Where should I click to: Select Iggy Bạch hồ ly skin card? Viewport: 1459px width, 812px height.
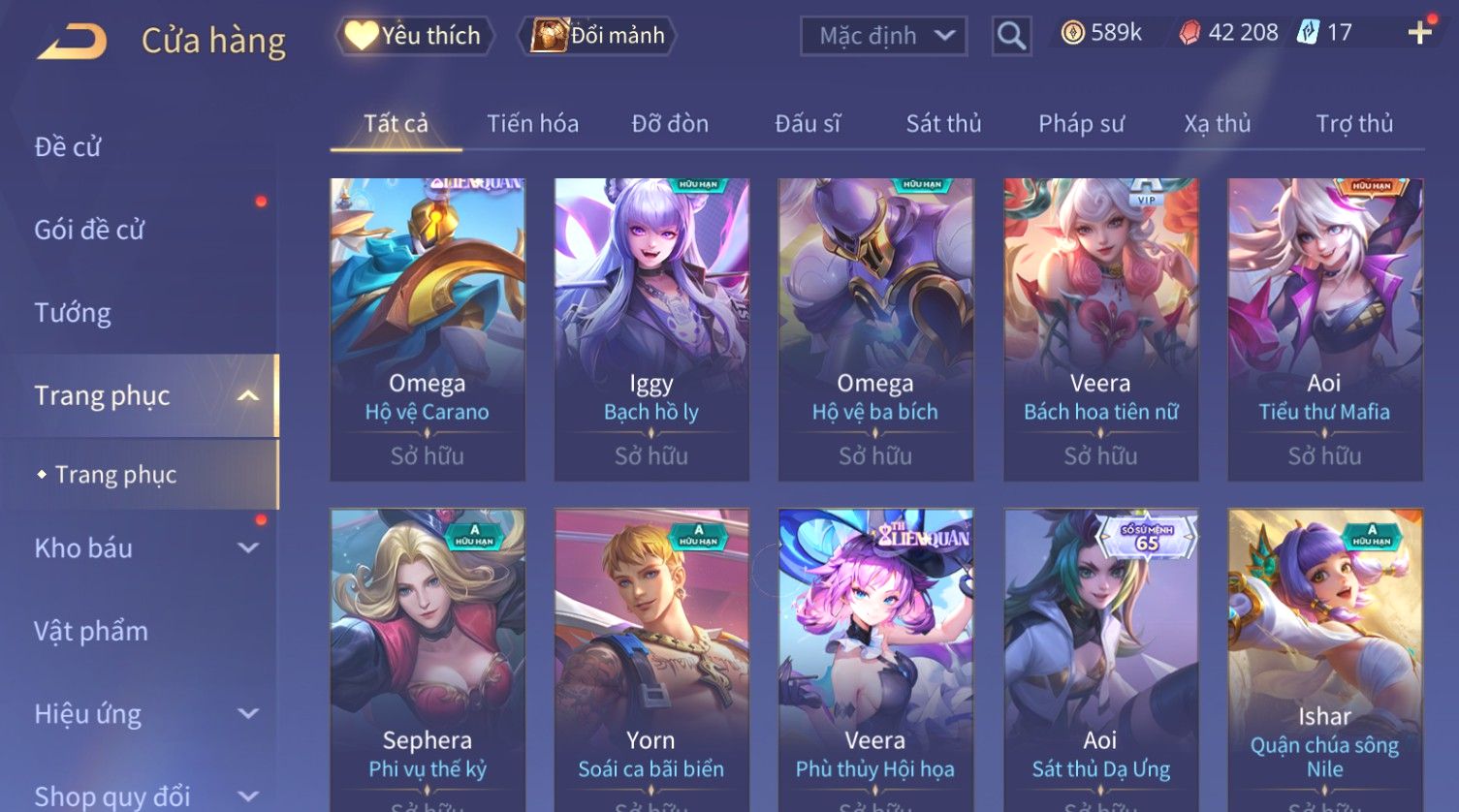651,329
